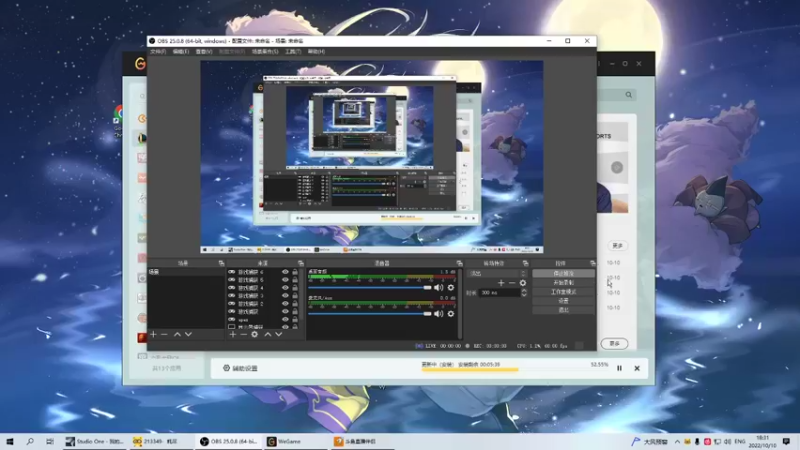This screenshot has height=450, width=800.
Task: Add a new scene with plus icon
Action: [x=154, y=334]
